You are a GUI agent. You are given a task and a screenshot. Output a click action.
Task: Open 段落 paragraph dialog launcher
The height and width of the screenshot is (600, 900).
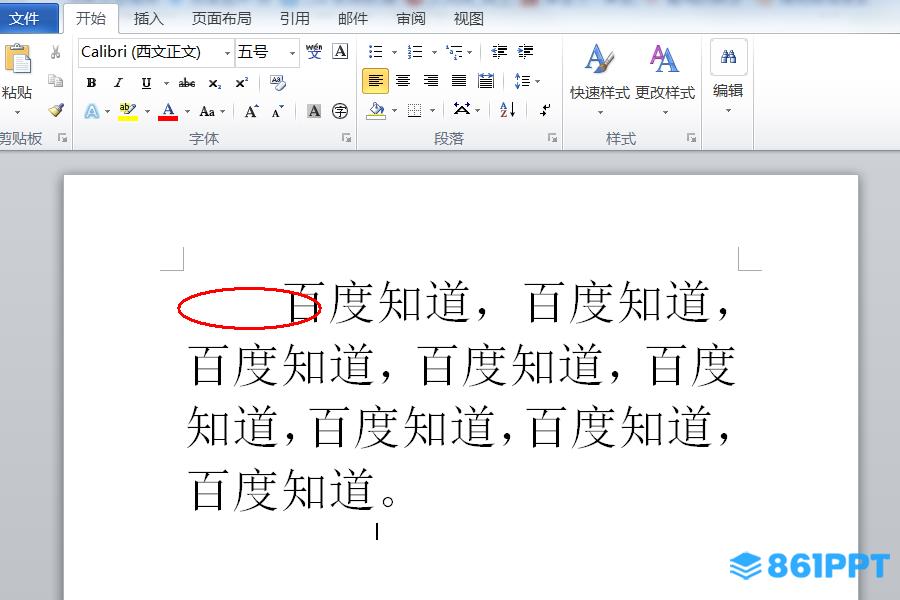point(552,138)
